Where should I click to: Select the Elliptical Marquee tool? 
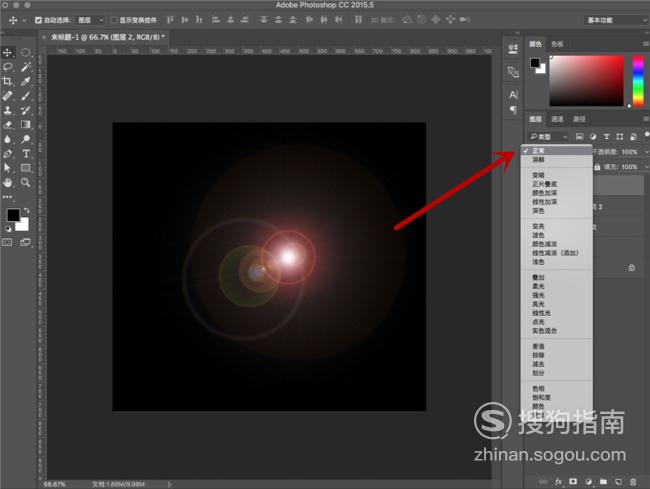coord(26,52)
